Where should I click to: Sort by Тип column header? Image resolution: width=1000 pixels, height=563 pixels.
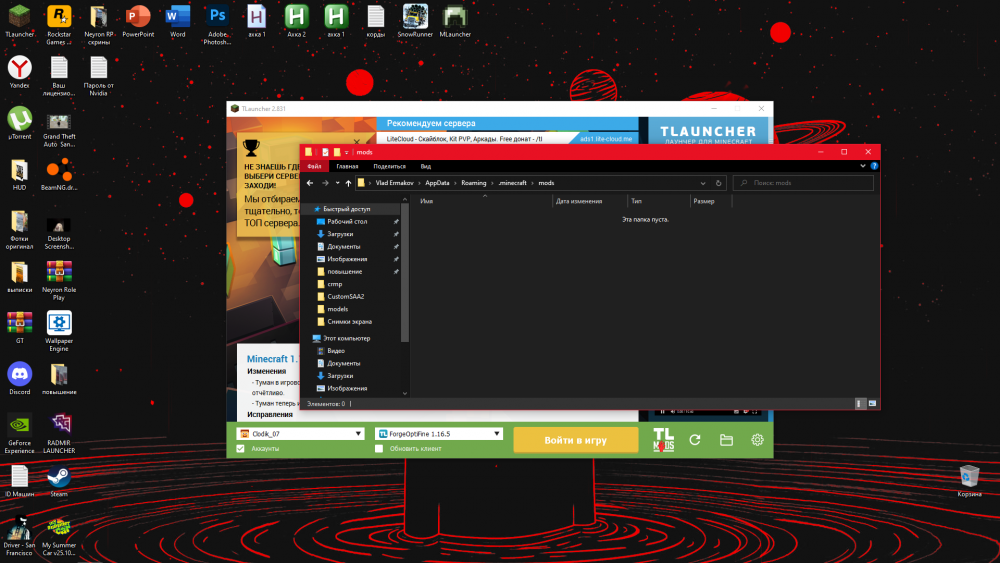click(659, 201)
